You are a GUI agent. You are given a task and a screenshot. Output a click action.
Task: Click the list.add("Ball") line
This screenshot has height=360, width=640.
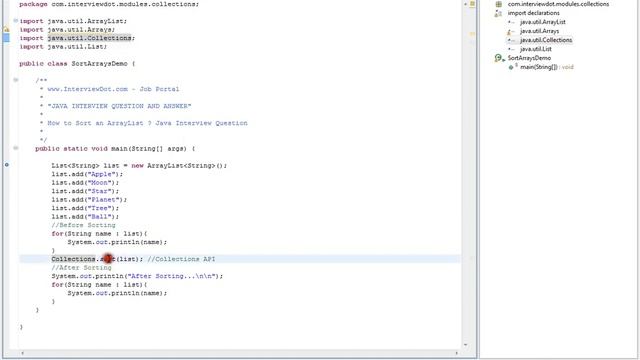pyautogui.click(x=85, y=217)
